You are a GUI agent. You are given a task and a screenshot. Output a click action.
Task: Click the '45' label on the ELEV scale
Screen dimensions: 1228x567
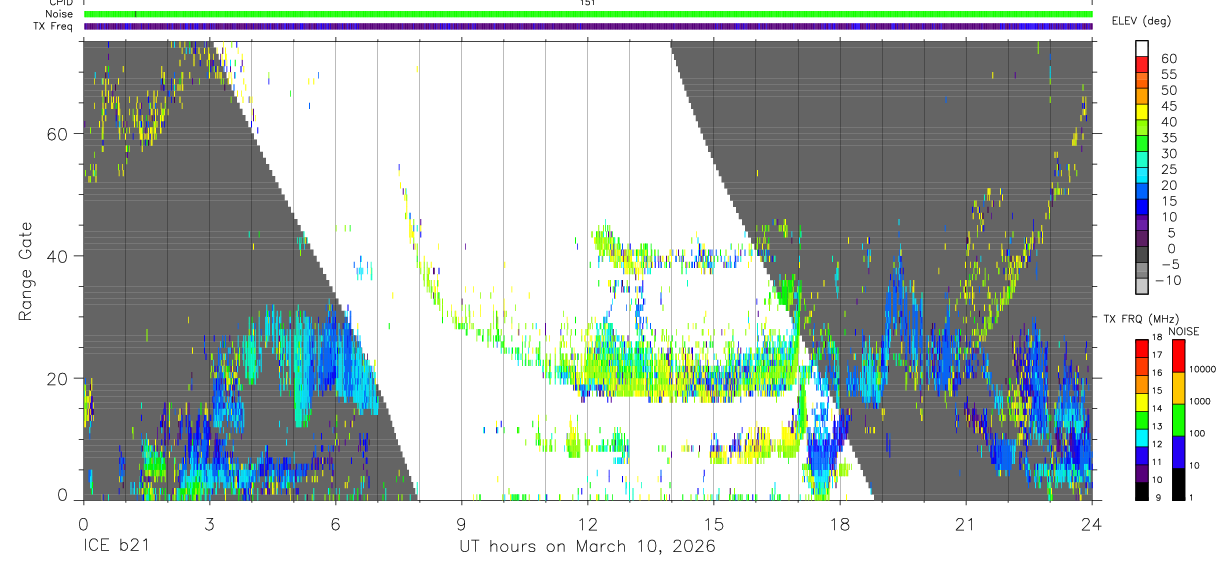[1168, 106]
